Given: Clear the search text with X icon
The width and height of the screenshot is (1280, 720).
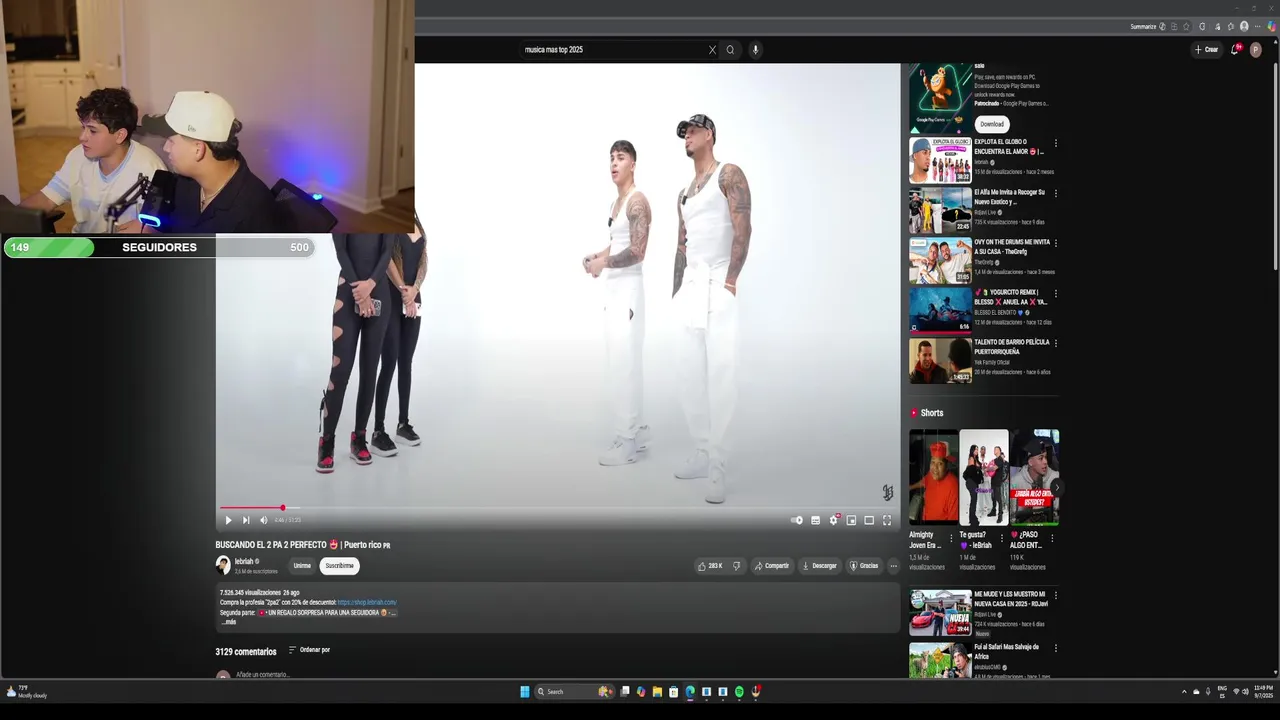Looking at the screenshot, I should [712, 50].
